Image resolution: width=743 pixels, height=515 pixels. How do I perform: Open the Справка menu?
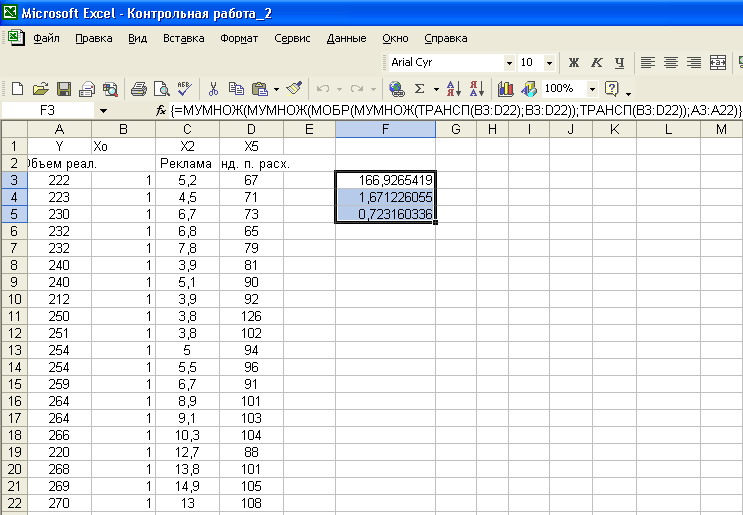[x=446, y=38]
